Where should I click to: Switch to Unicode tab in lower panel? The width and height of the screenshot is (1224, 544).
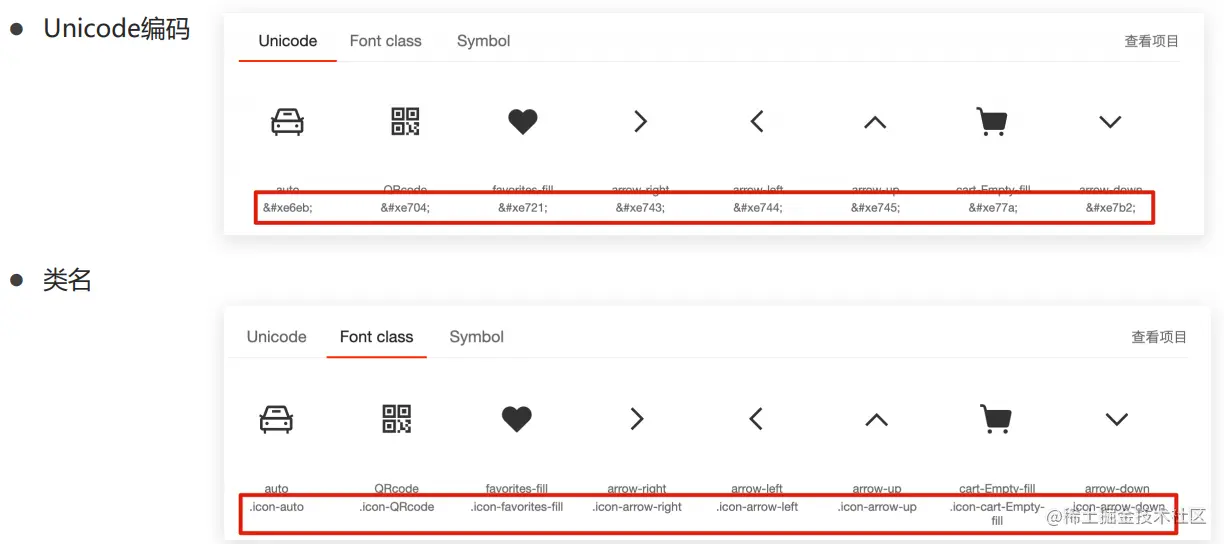click(x=276, y=337)
